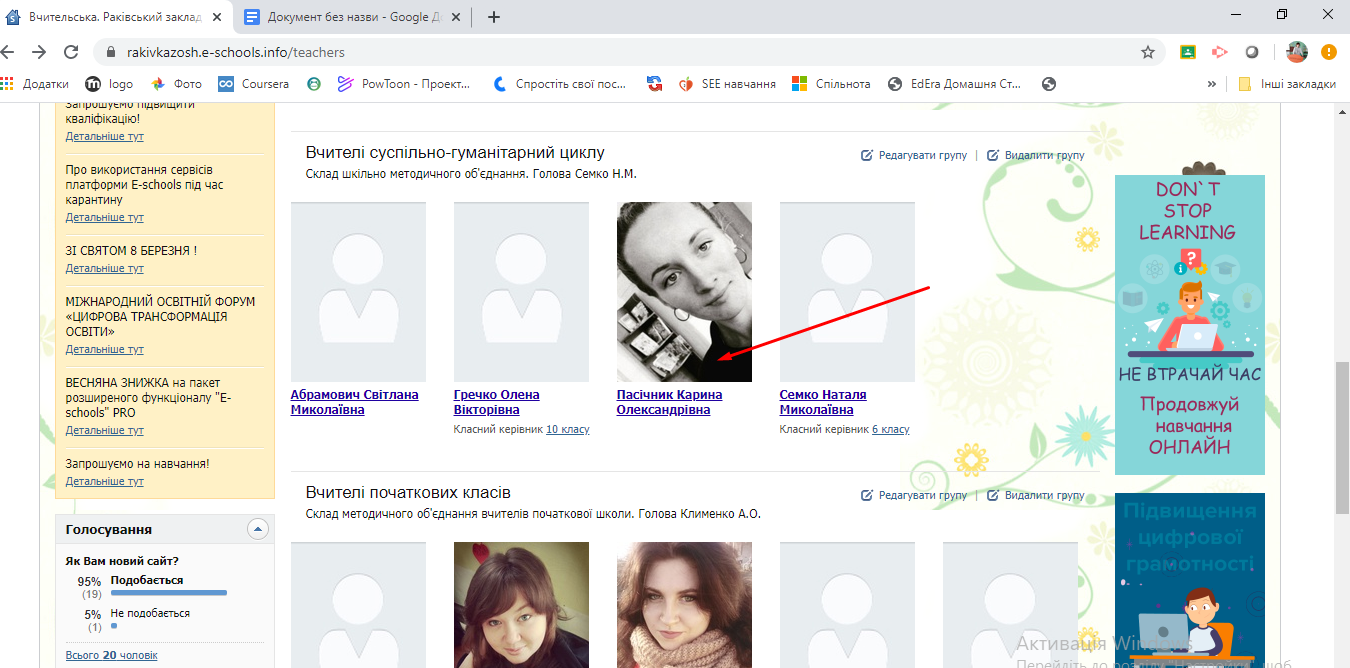Delete початкових класів group via Видалити групу
The image size is (1350, 668).
point(1036,495)
